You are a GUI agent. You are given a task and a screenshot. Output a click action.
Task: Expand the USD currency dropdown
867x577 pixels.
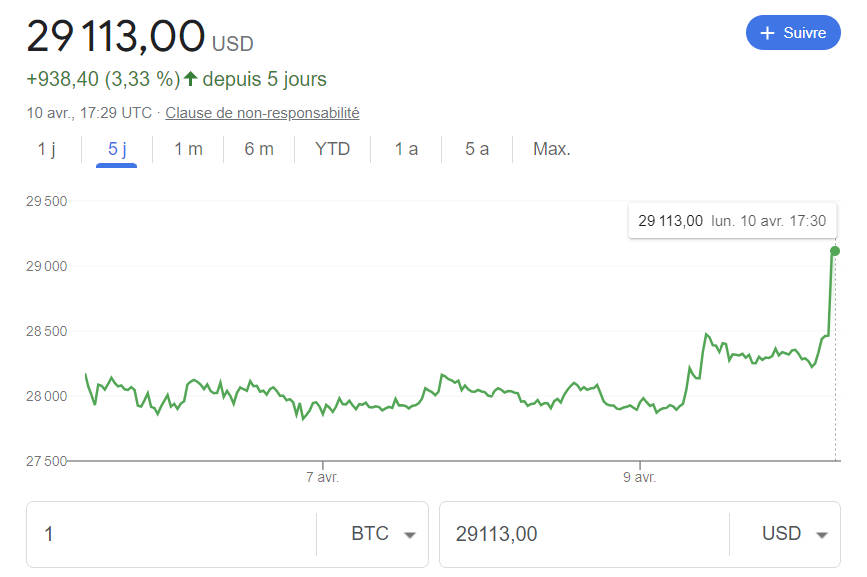[x=795, y=534]
